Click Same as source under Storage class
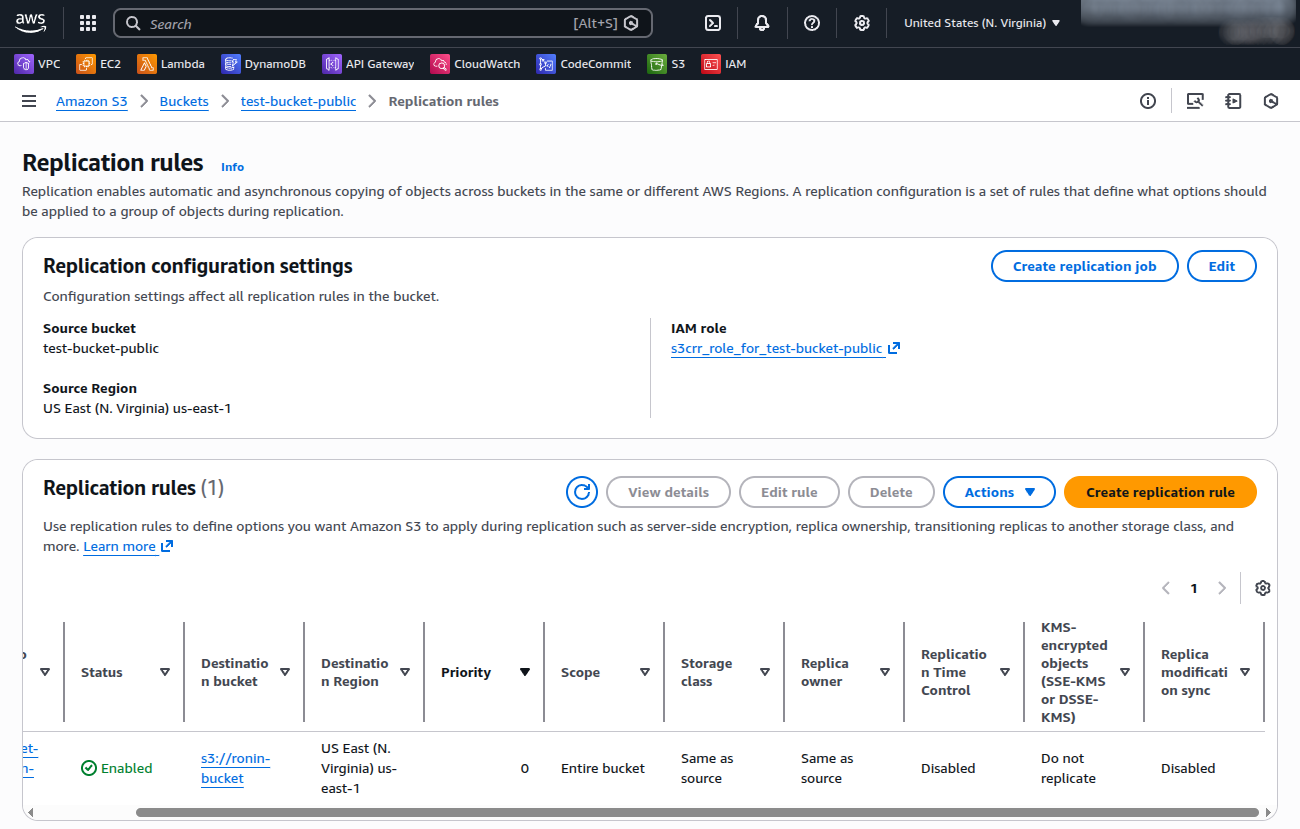Image resolution: width=1300 pixels, height=829 pixels. click(x=707, y=768)
